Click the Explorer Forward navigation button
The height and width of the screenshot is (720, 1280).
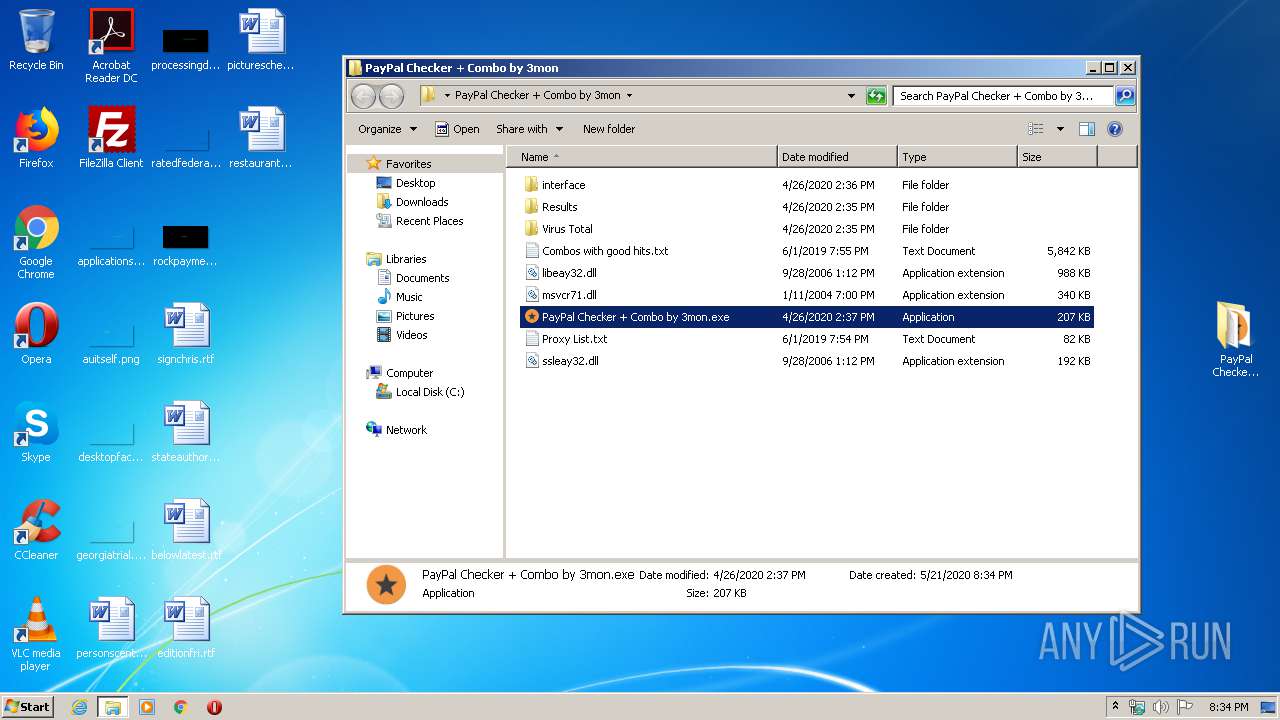tap(391, 96)
